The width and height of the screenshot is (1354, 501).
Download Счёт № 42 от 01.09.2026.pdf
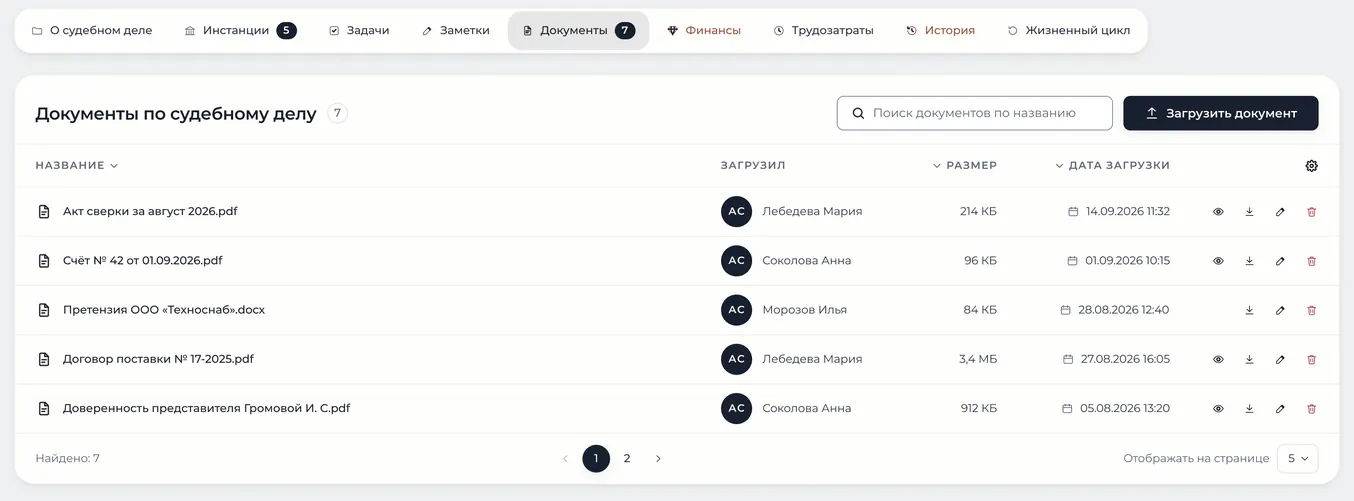coord(1249,261)
